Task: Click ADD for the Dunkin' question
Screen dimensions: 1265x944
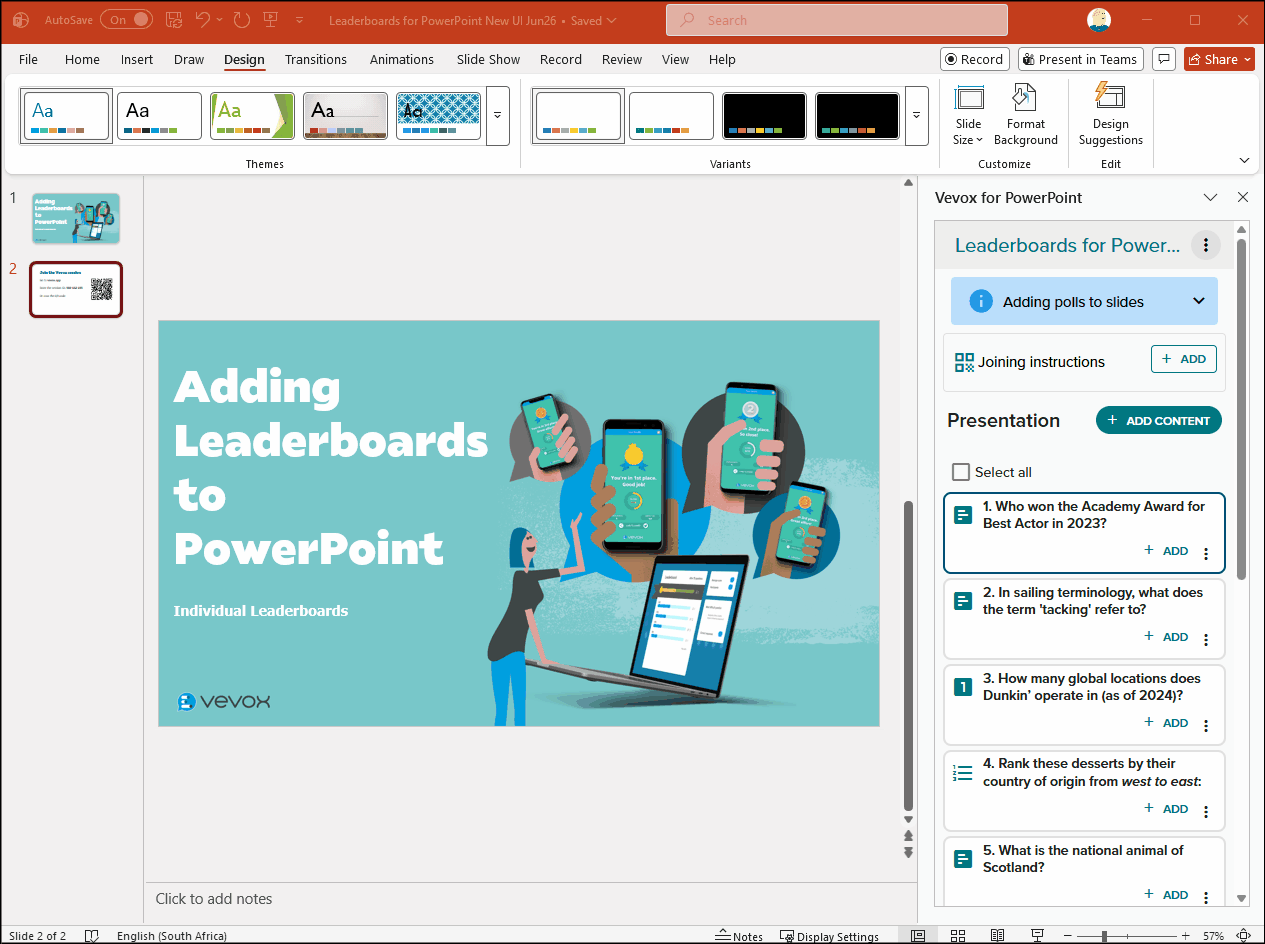Action: coord(1166,723)
